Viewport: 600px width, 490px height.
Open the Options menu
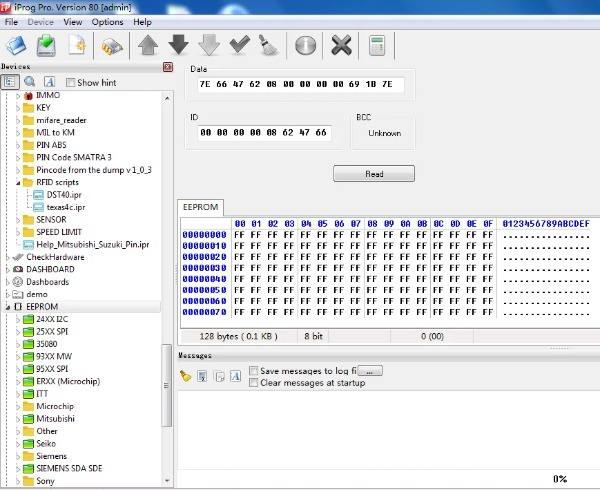(107, 21)
